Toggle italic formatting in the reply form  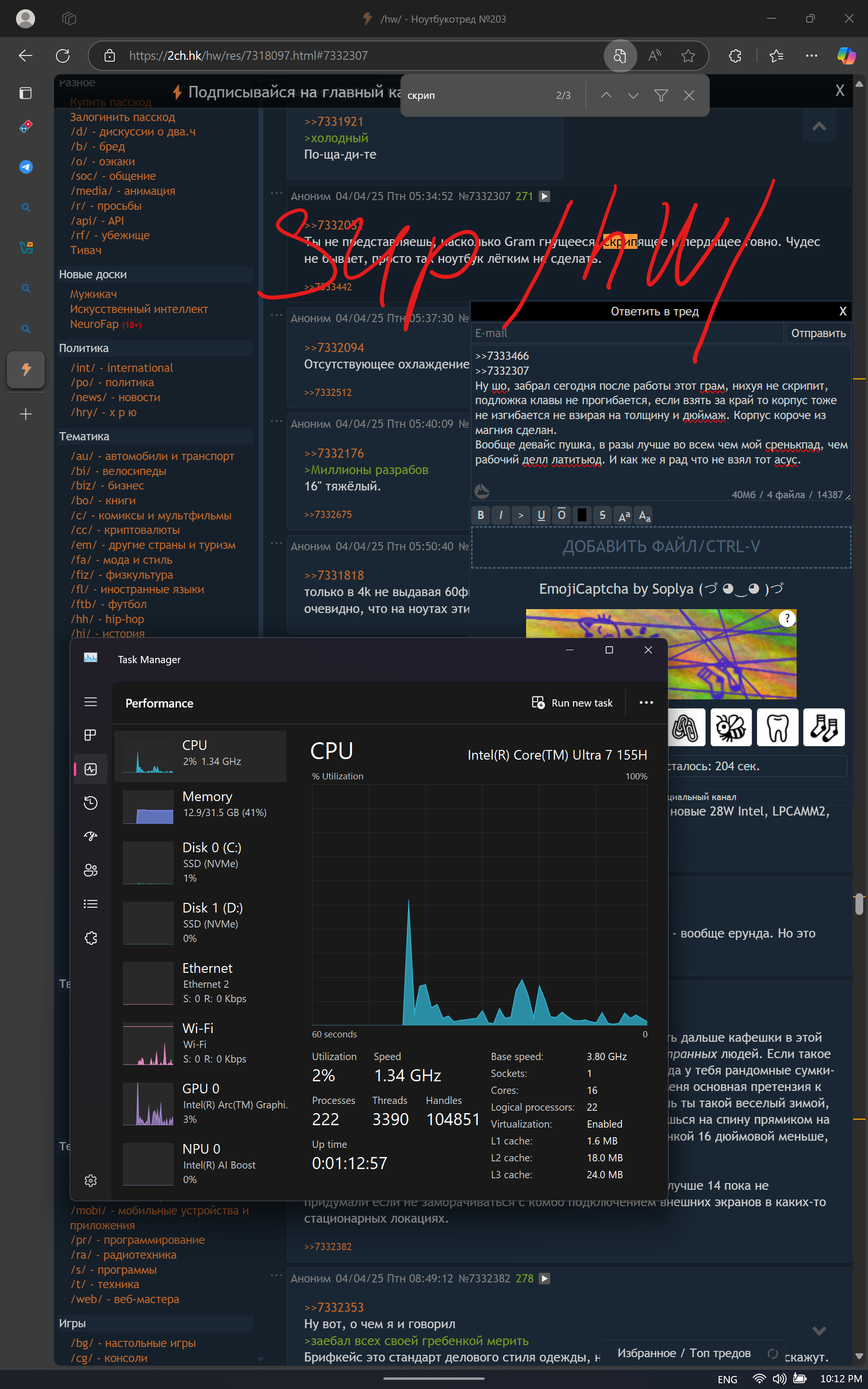point(501,515)
